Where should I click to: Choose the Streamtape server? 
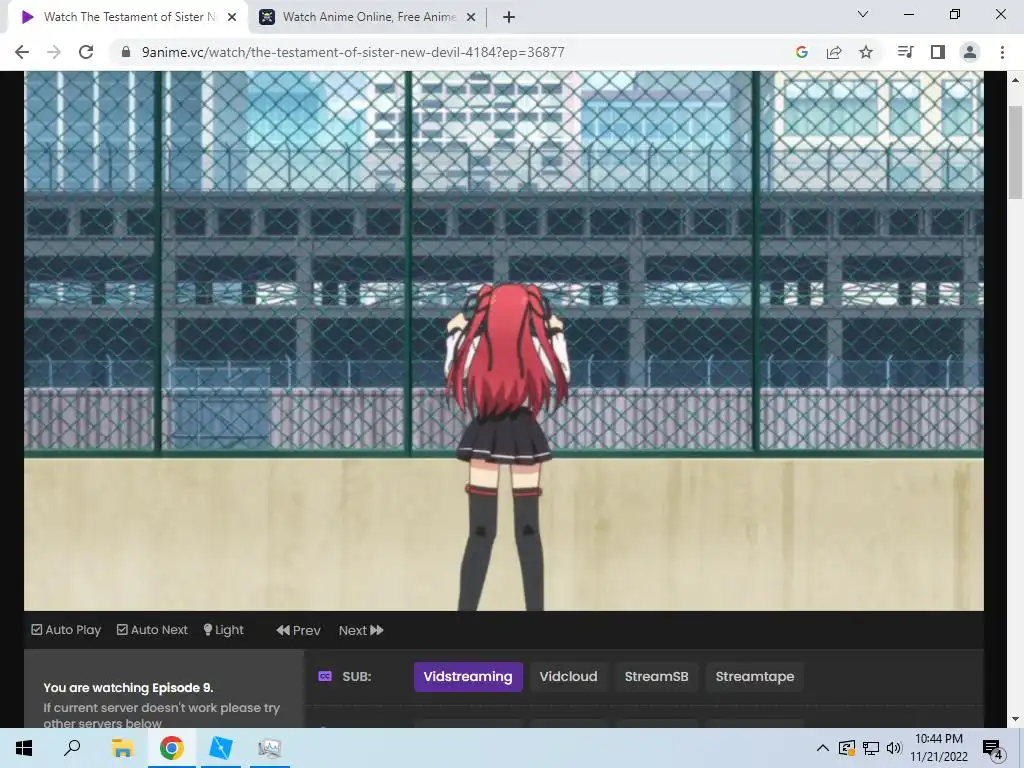pos(755,677)
